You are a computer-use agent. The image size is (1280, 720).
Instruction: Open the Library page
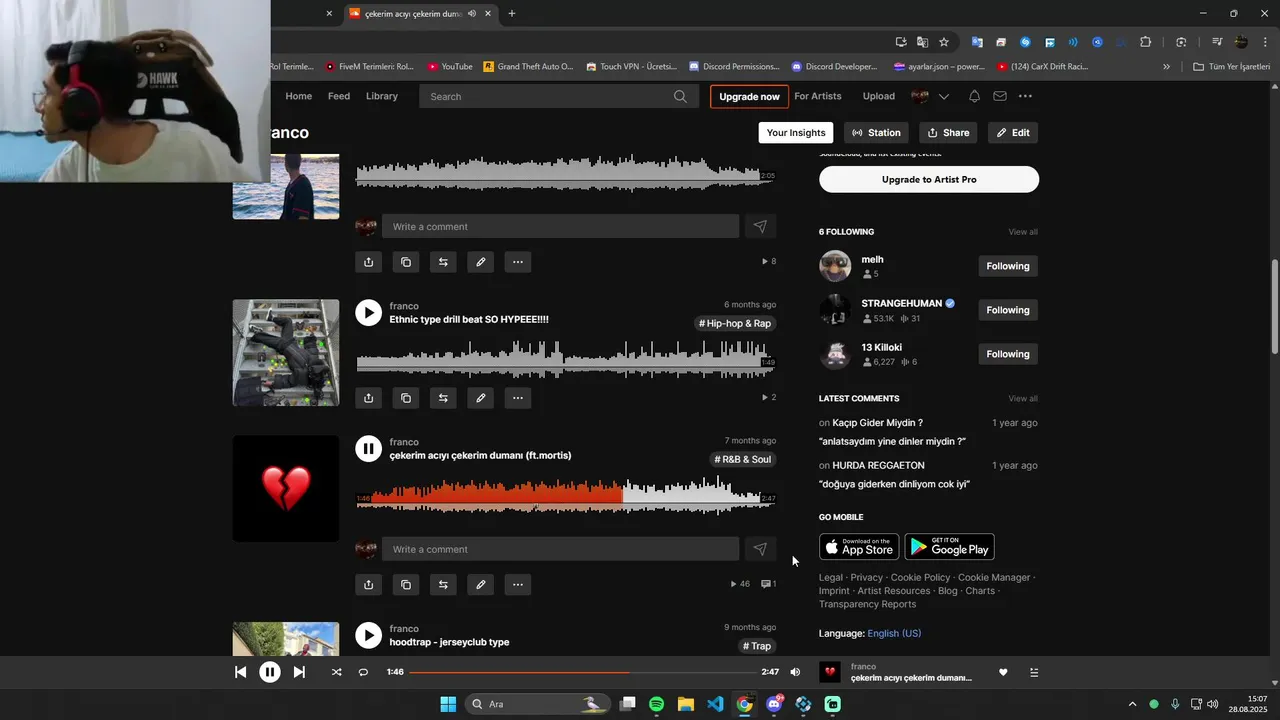(x=382, y=96)
